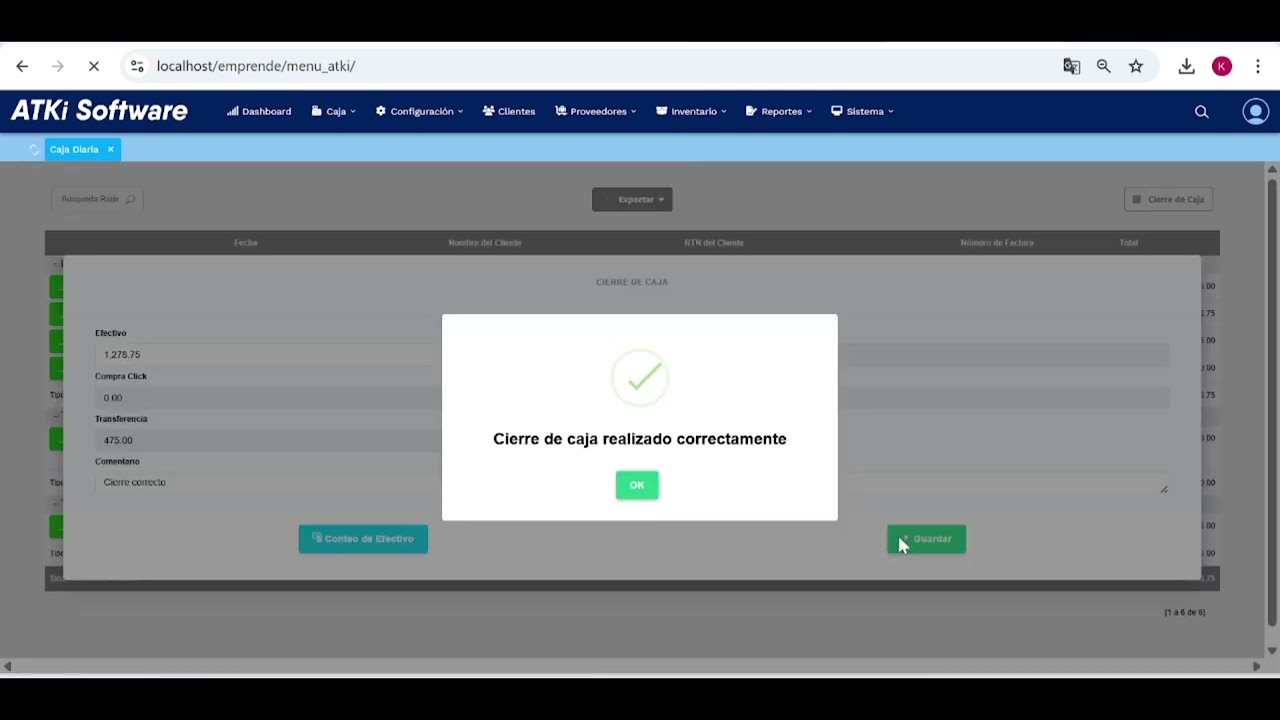Close the Caja Diaria tab

pos(111,149)
